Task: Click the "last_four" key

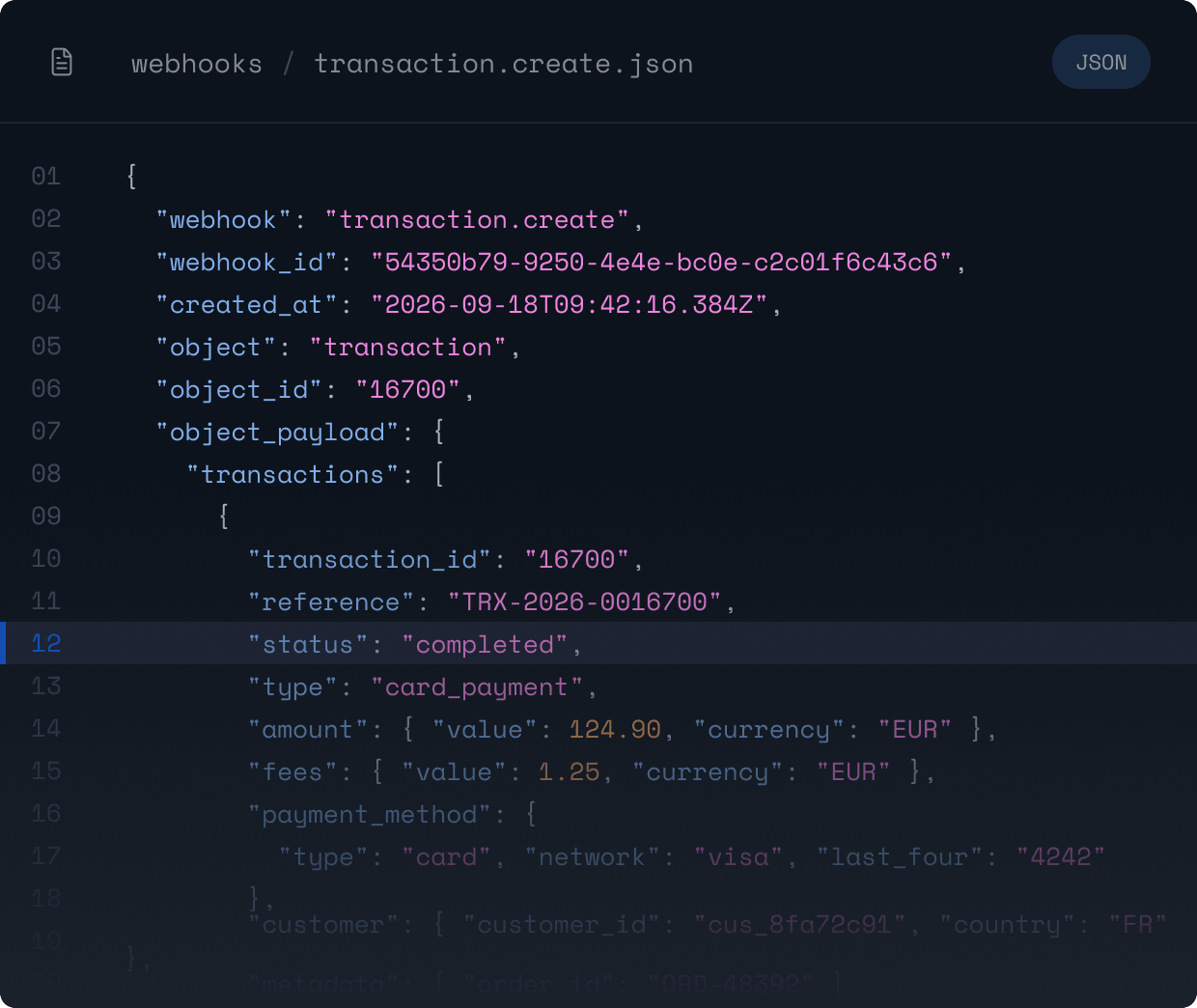Action: (x=900, y=857)
